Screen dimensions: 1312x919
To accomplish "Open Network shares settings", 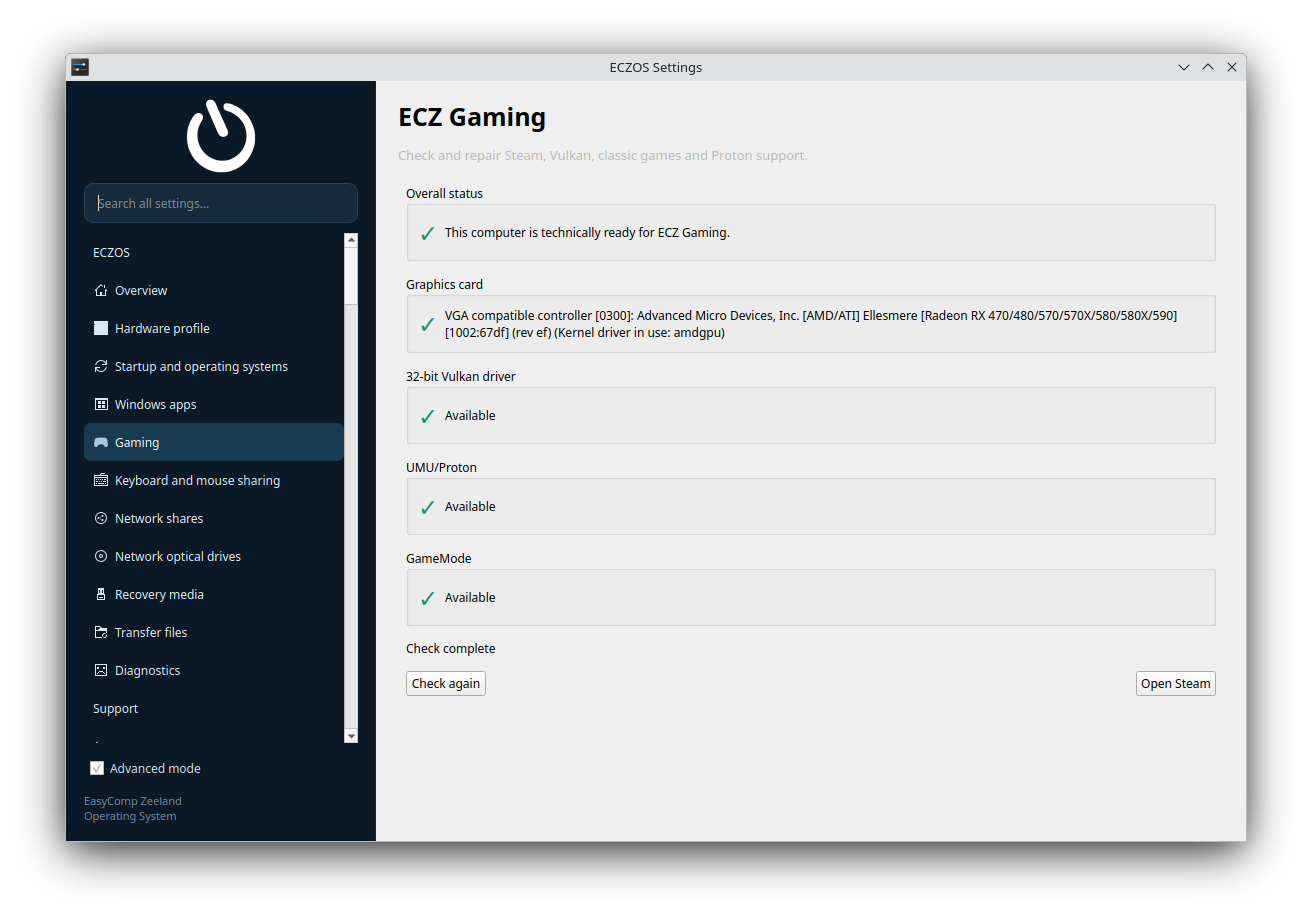I will [214, 519].
